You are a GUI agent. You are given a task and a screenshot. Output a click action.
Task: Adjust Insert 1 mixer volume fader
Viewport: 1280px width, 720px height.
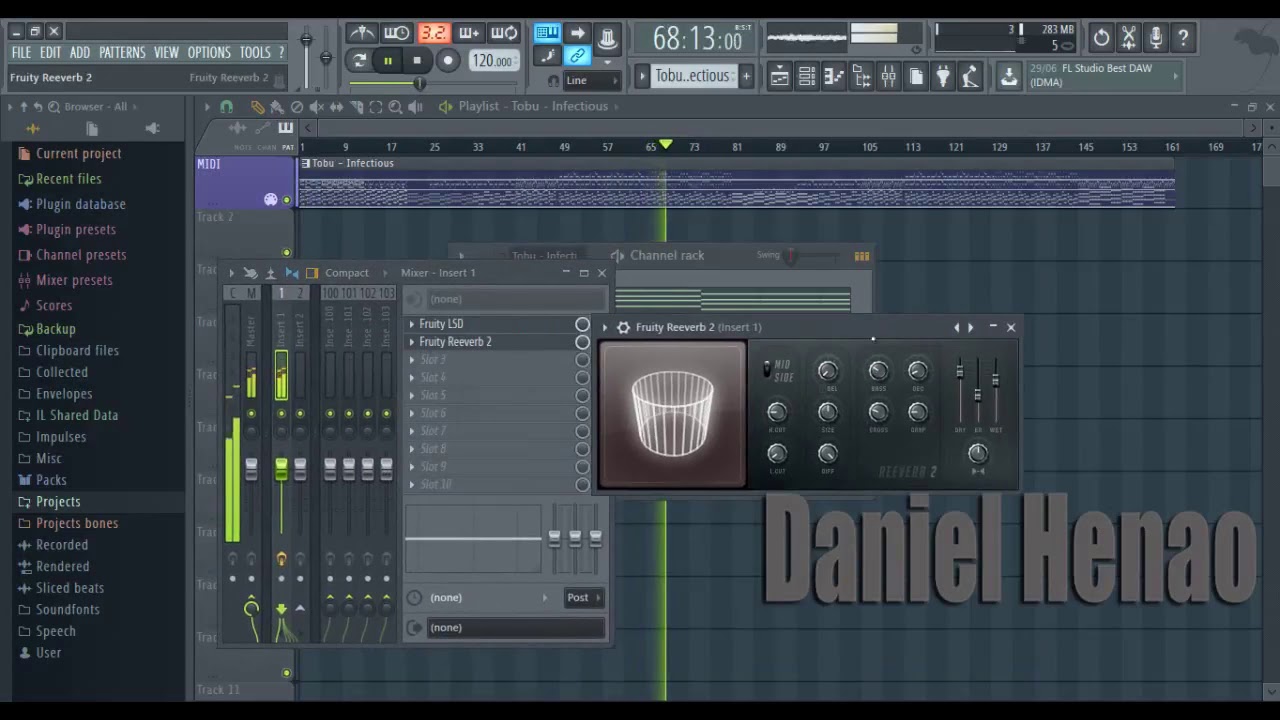pos(281,470)
